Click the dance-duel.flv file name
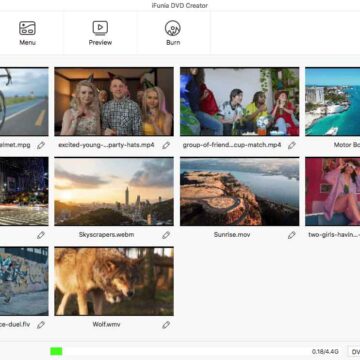Image resolution: width=360 pixels, height=360 pixels. coord(15,324)
